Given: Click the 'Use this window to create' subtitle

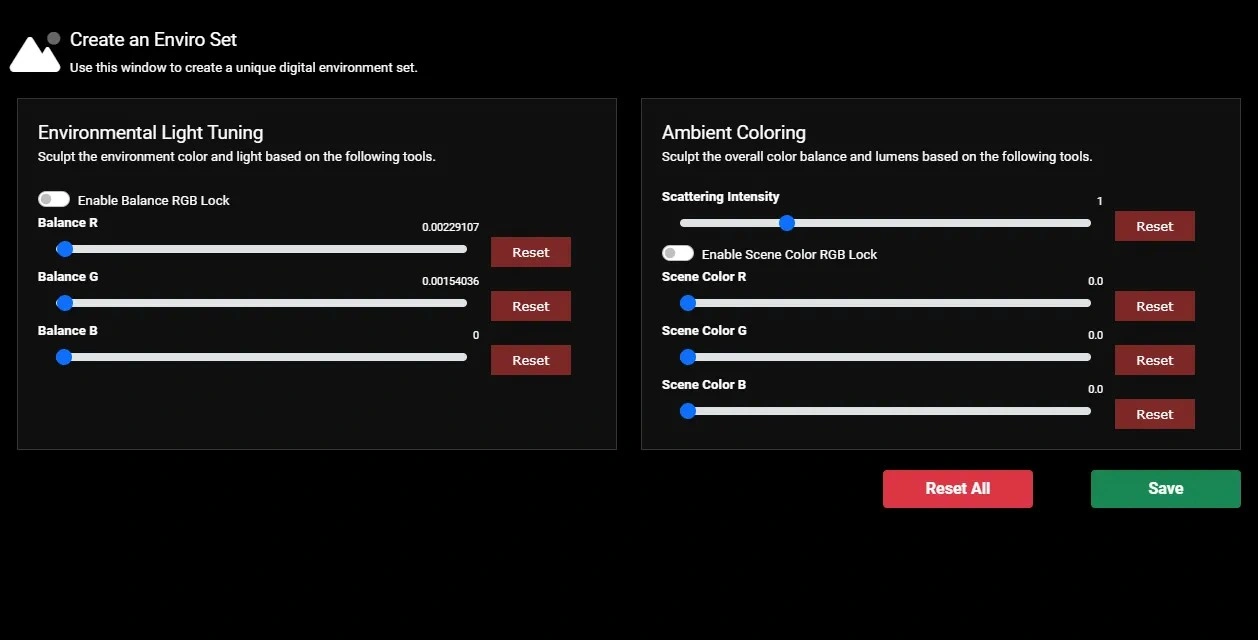Looking at the screenshot, I should (x=244, y=68).
